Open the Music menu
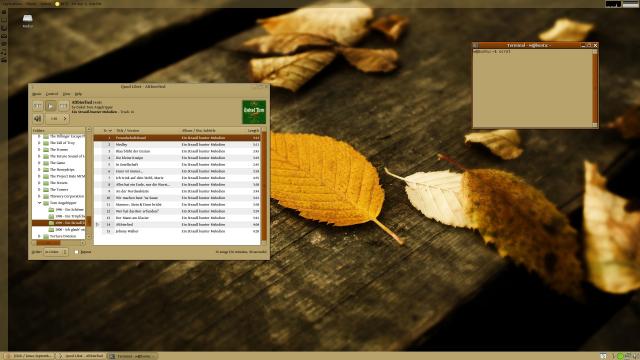Viewport: 640px width, 360px height. coord(37,94)
